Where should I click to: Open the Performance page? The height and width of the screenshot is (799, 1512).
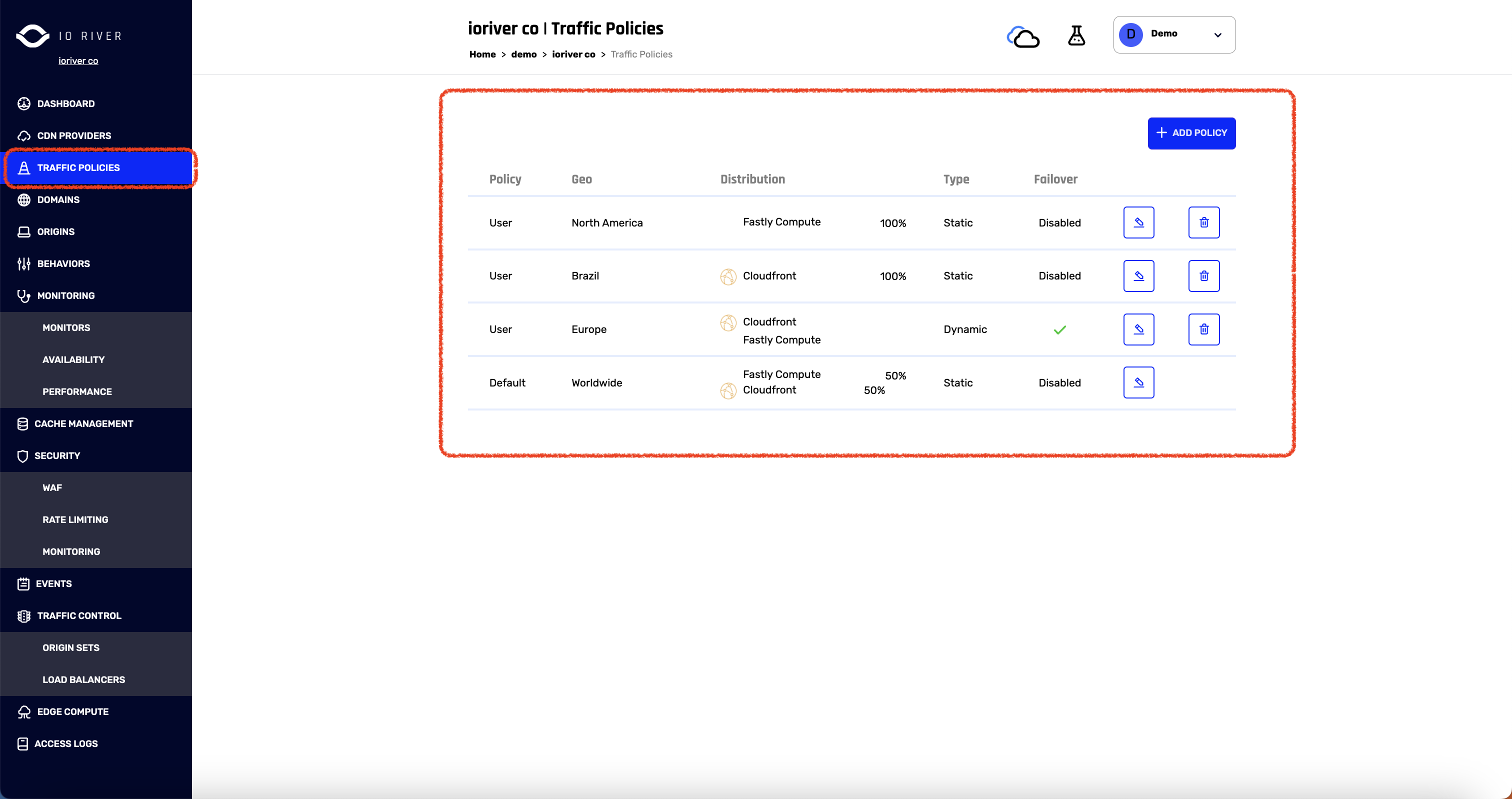[77, 391]
